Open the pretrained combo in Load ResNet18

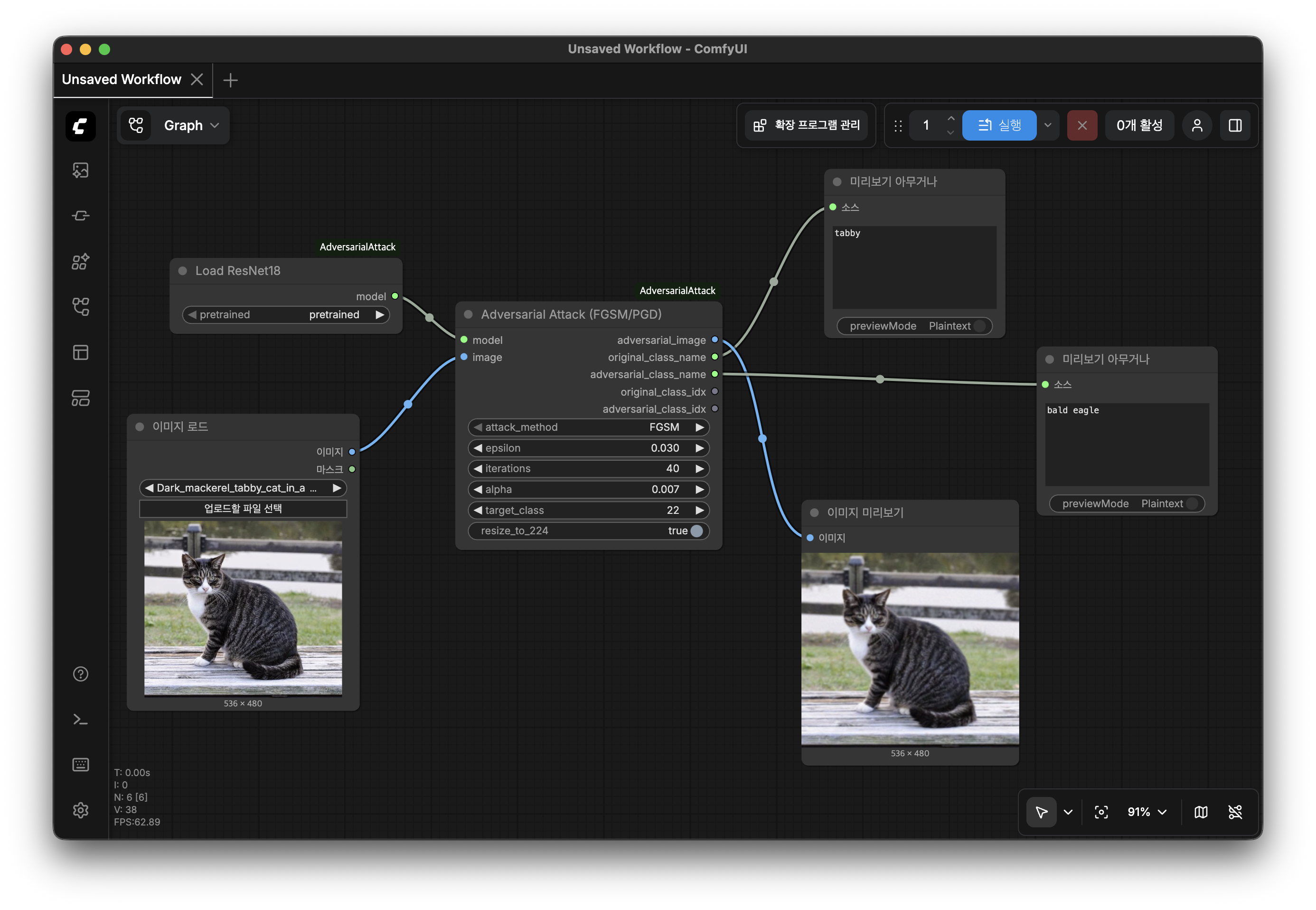(286, 315)
